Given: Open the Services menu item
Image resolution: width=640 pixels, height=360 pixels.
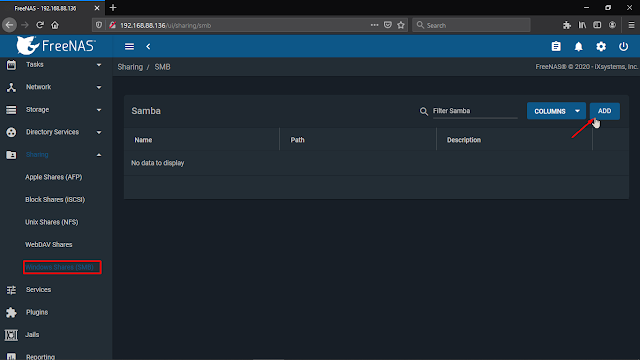Looking at the screenshot, I should tap(38, 290).
